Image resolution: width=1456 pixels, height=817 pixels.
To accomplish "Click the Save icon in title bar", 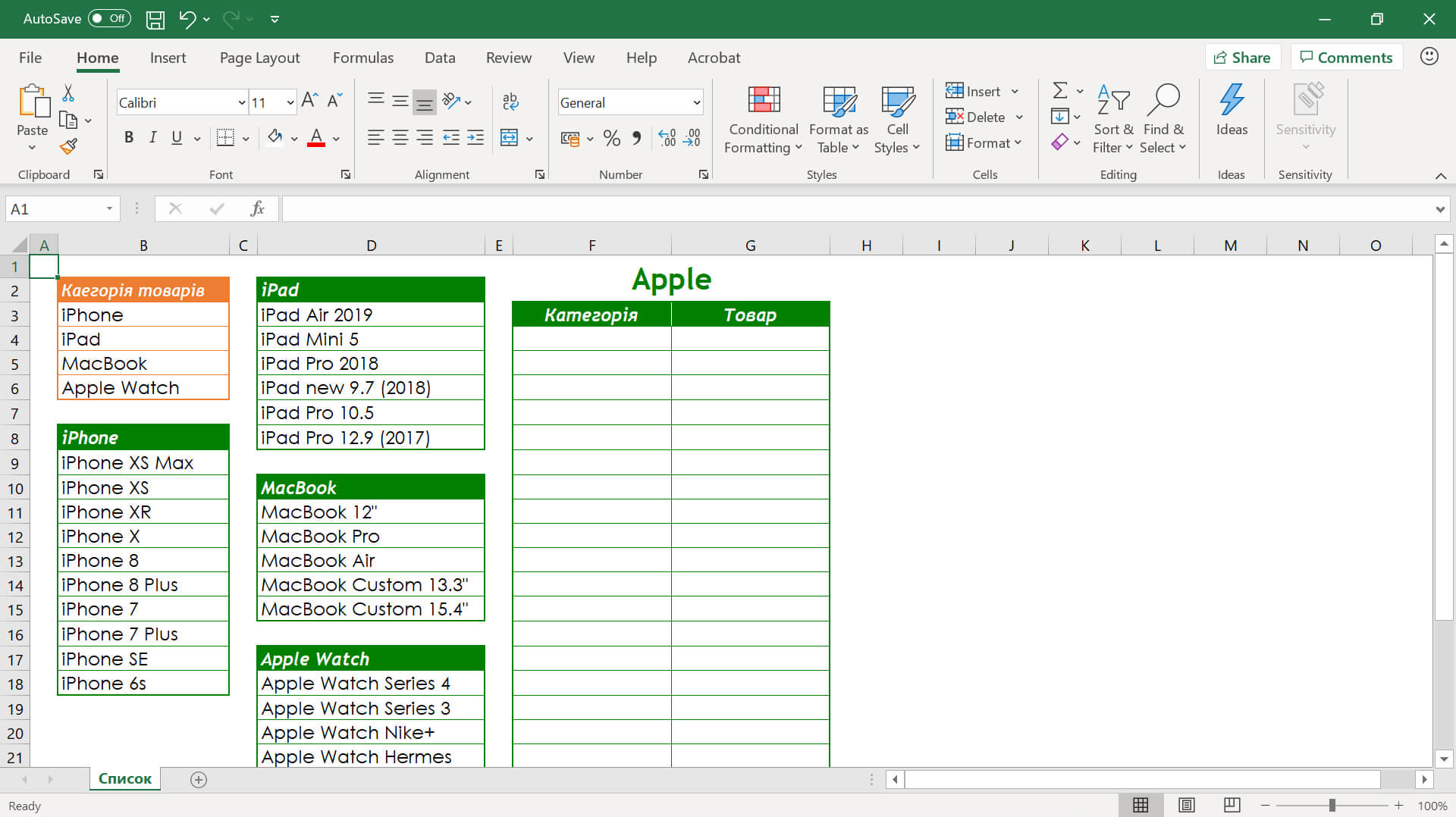I will [x=155, y=19].
